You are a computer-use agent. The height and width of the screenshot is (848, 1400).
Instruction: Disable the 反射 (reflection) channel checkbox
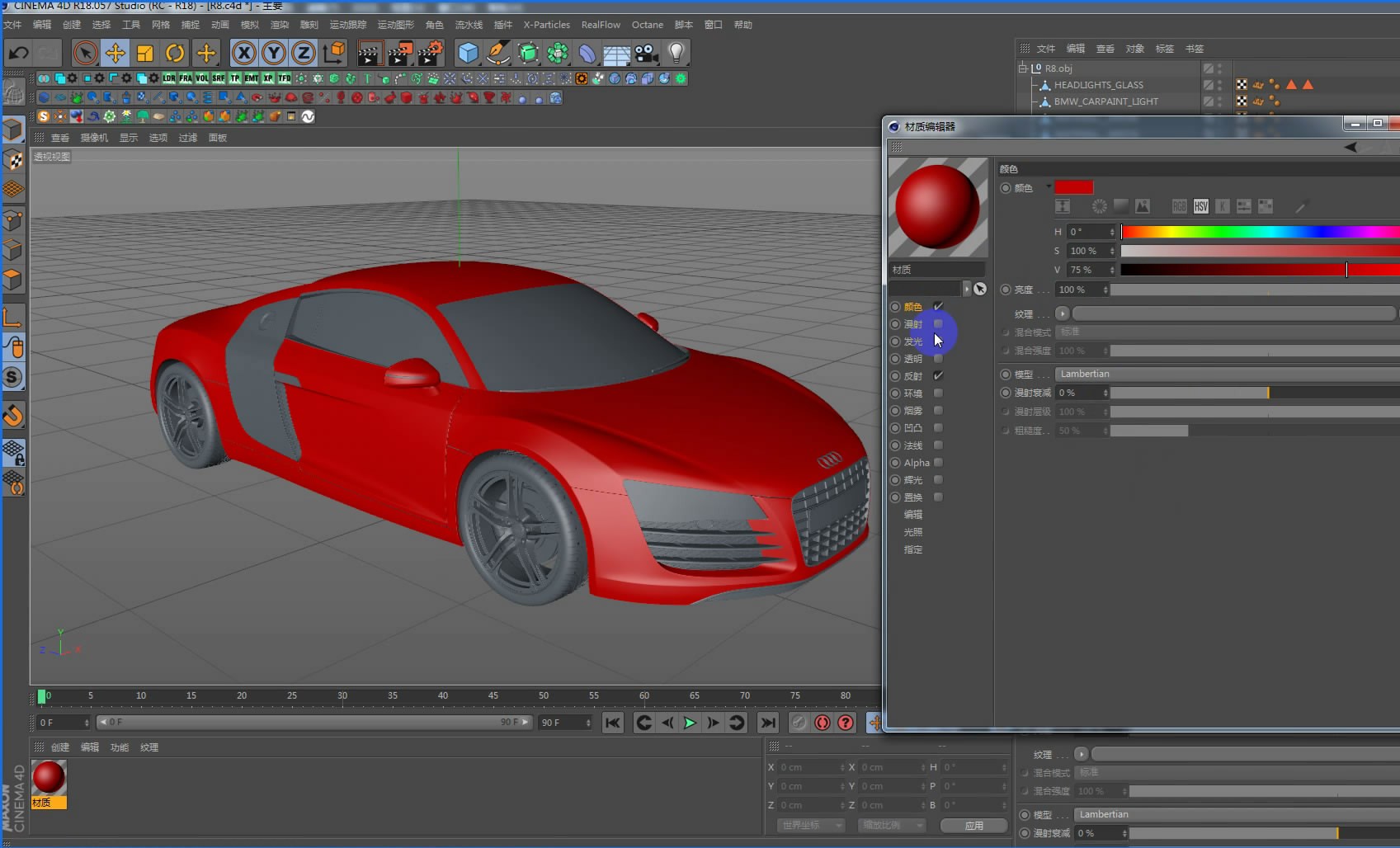pos(938,375)
